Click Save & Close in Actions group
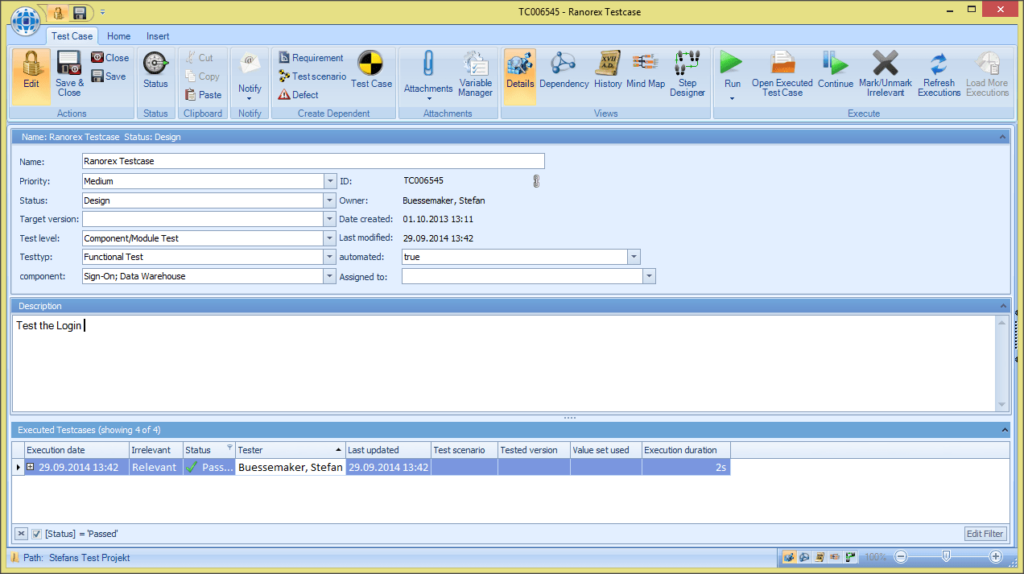This screenshot has height=574, width=1024. point(69,74)
